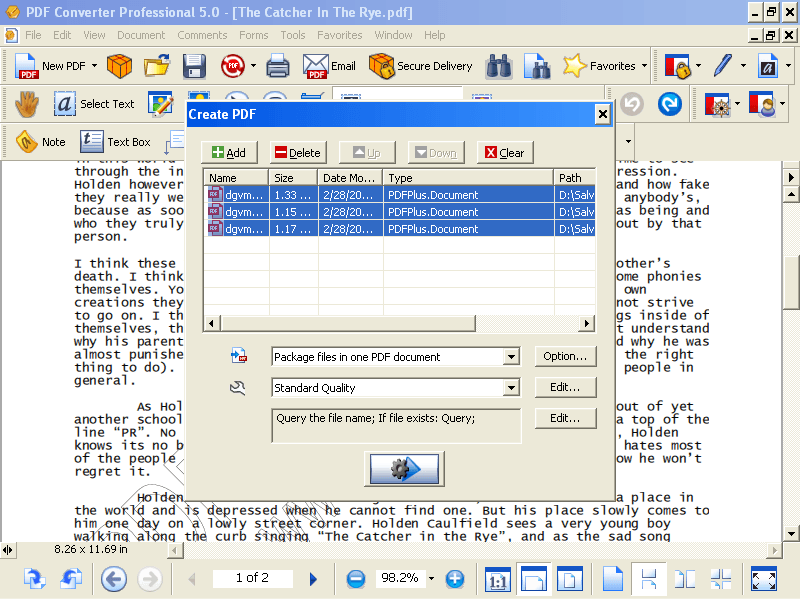Go to previous view arrow
This screenshot has height=600, width=800.
113,579
